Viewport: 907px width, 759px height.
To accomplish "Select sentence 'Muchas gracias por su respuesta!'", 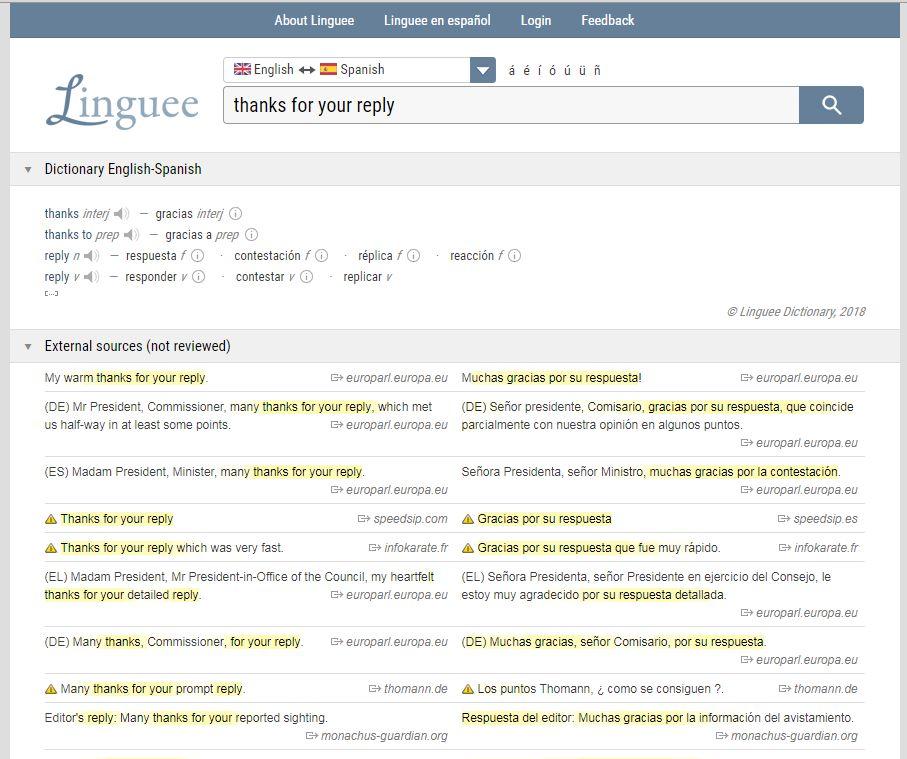I will [551, 378].
